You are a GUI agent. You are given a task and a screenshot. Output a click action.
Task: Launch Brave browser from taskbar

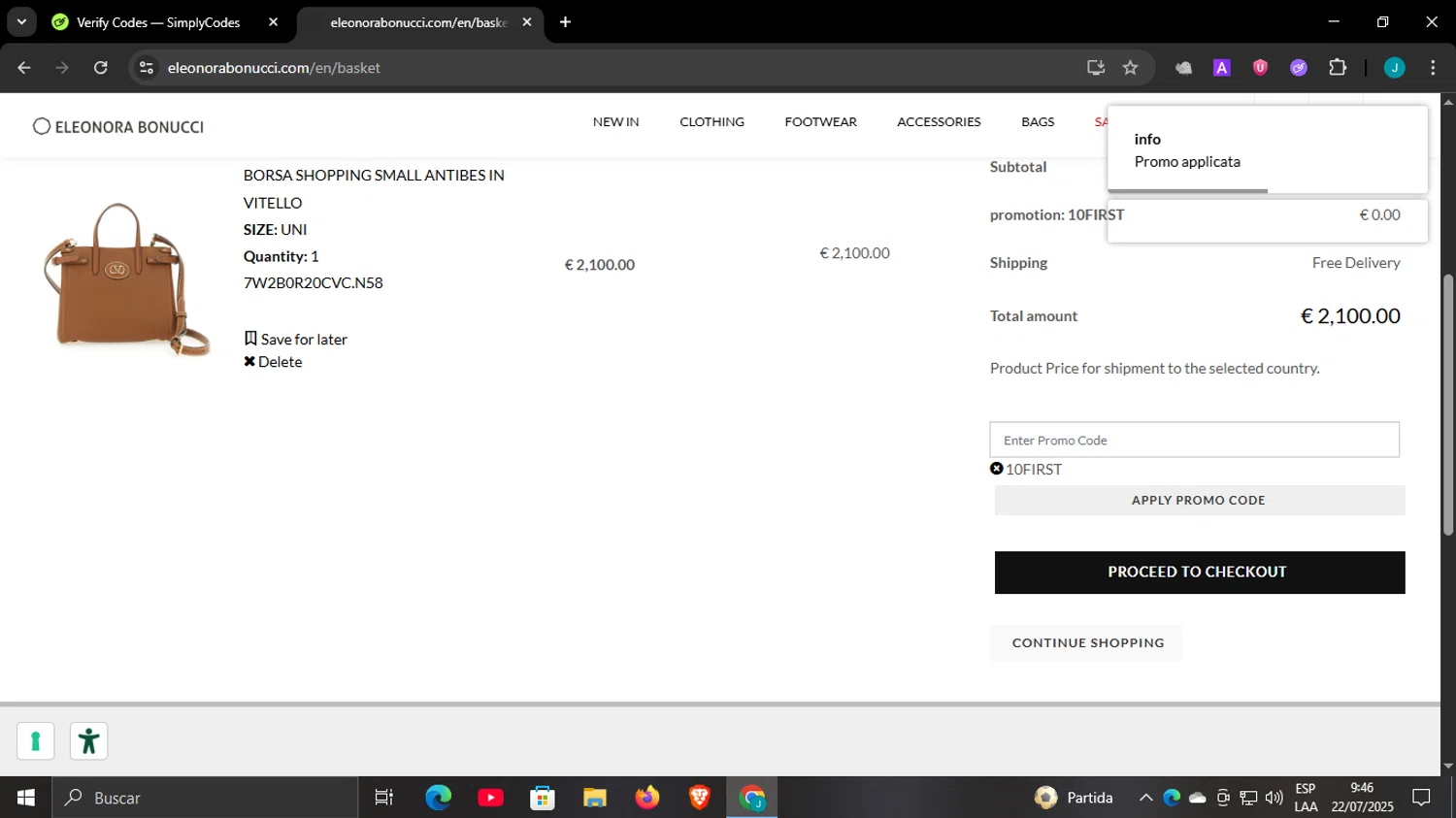(x=700, y=798)
